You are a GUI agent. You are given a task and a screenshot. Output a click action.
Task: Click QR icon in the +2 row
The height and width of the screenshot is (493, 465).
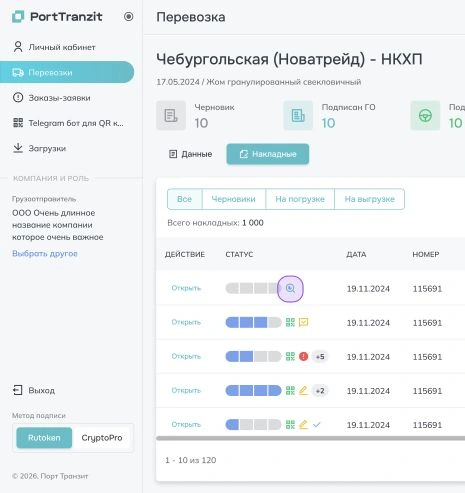[x=290, y=390]
